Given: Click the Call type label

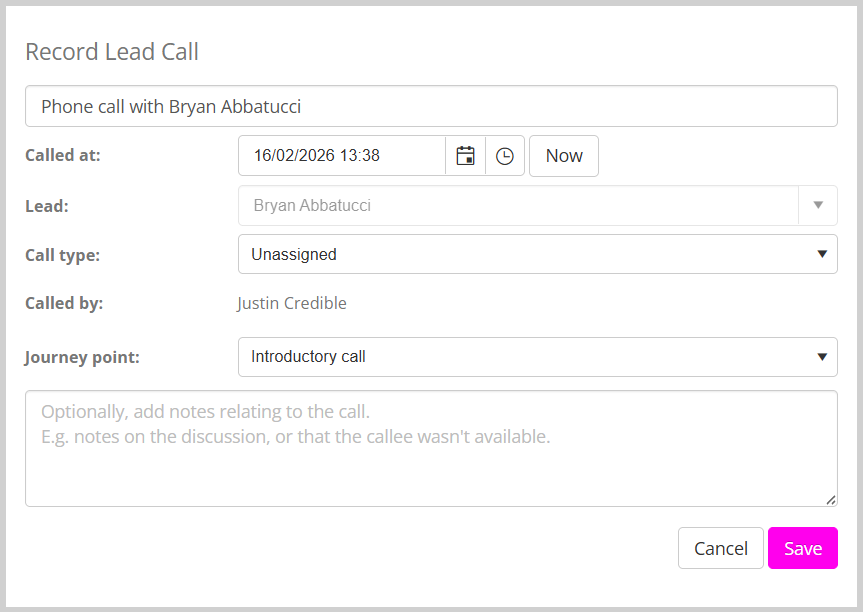Looking at the screenshot, I should [62, 255].
